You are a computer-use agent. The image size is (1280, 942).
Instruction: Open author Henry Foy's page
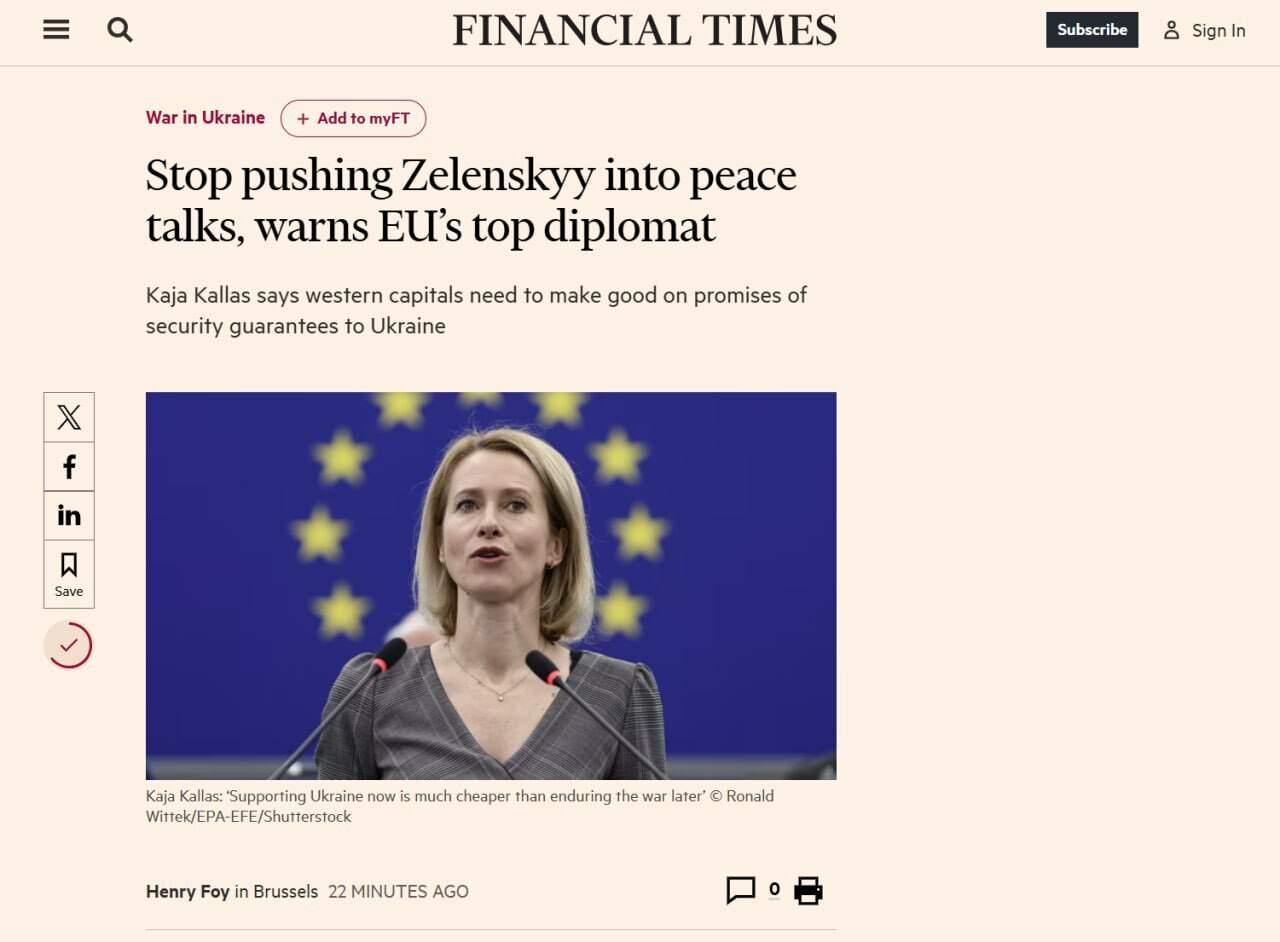188,891
